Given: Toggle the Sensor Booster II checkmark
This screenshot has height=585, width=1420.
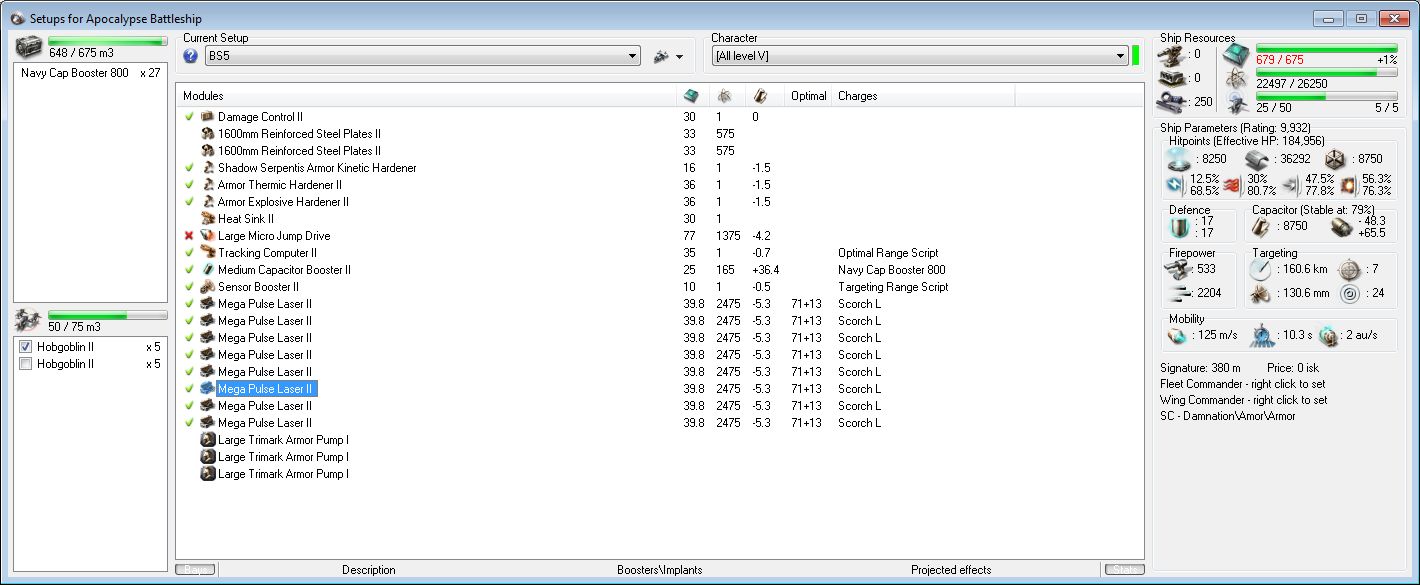Looking at the screenshot, I should (189, 287).
